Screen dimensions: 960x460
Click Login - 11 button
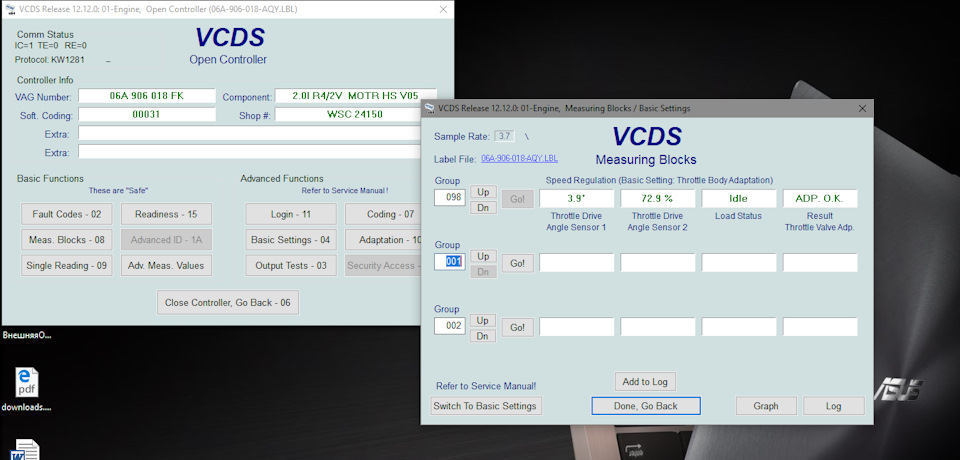tap(291, 214)
